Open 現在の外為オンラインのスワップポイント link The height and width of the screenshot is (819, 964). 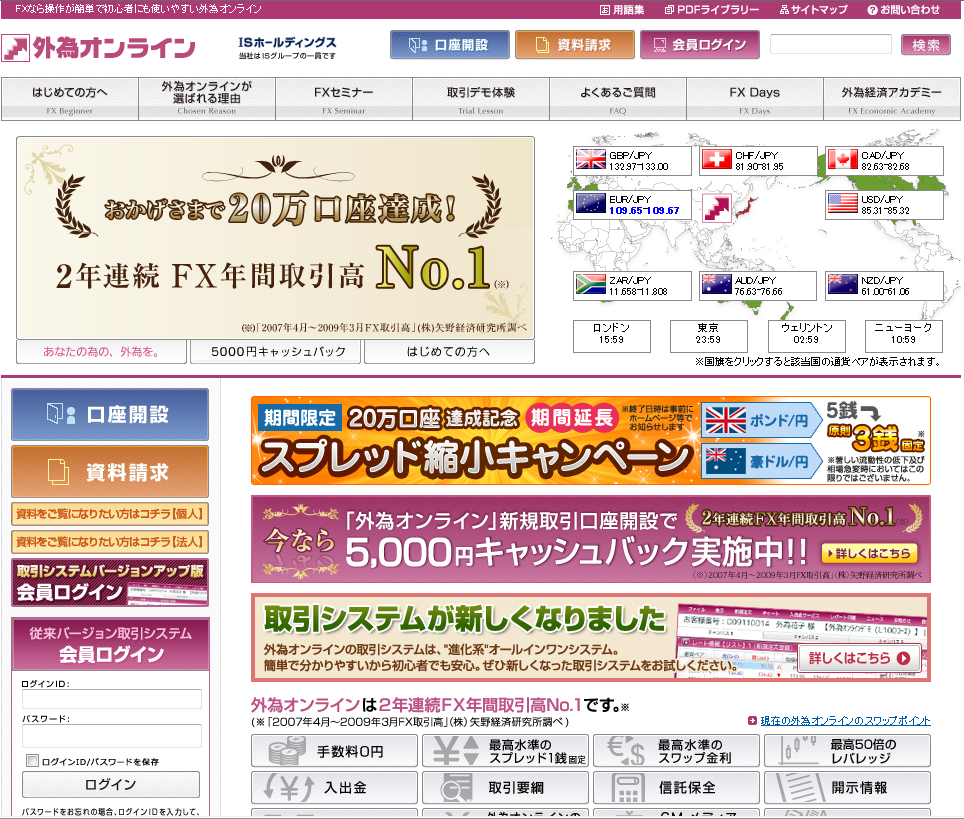click(845, 721)
